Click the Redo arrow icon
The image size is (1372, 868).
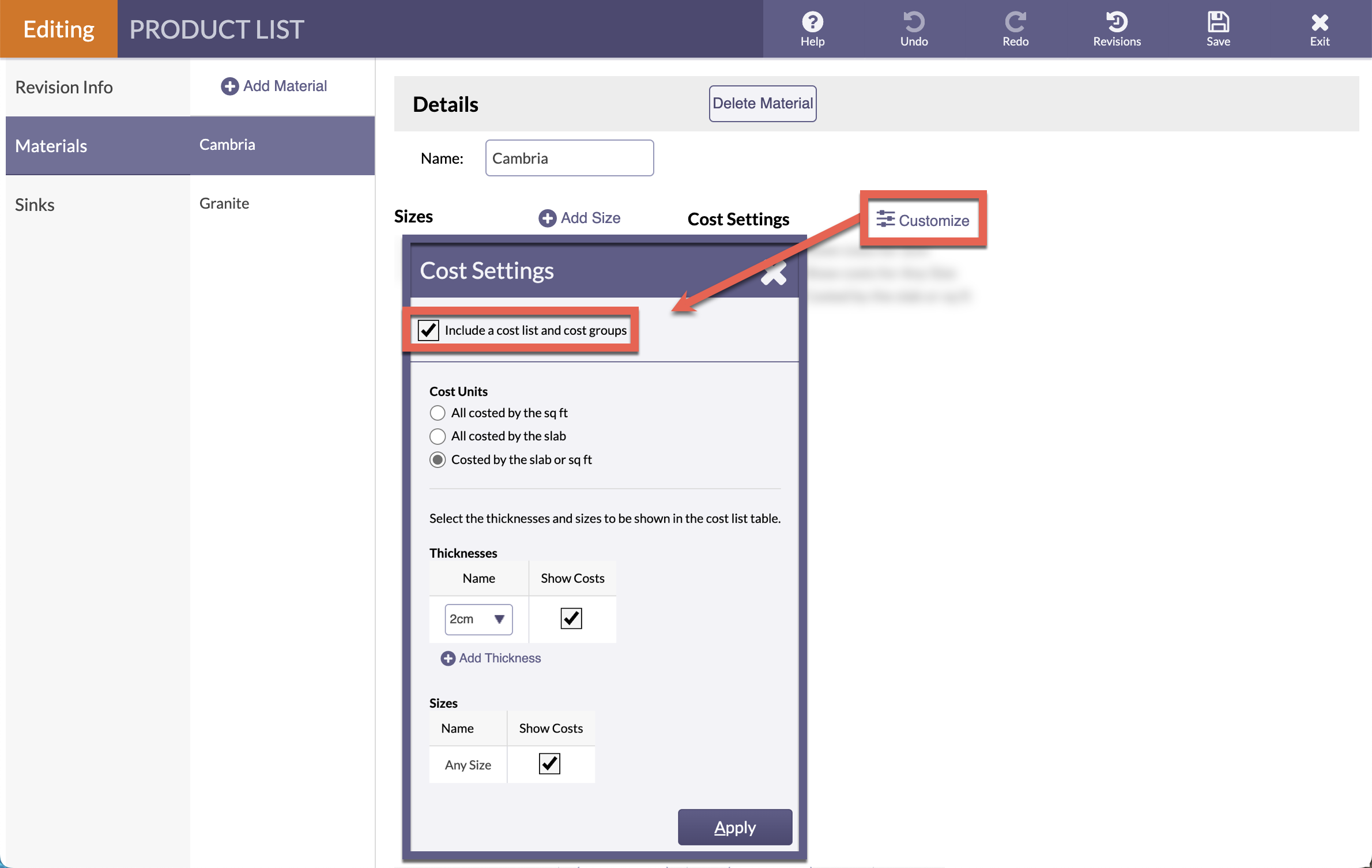click(x=1015, y=22)
